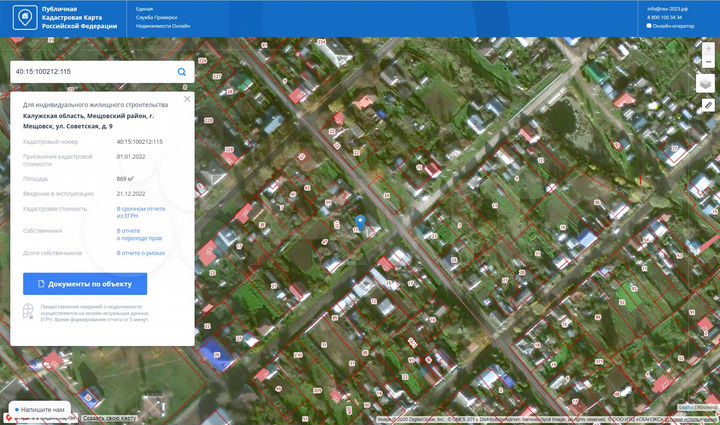Click Единая Служба Проверки Недвижимости header text
The height and width of the screenshot is (425, 720).
click(162, 17)
